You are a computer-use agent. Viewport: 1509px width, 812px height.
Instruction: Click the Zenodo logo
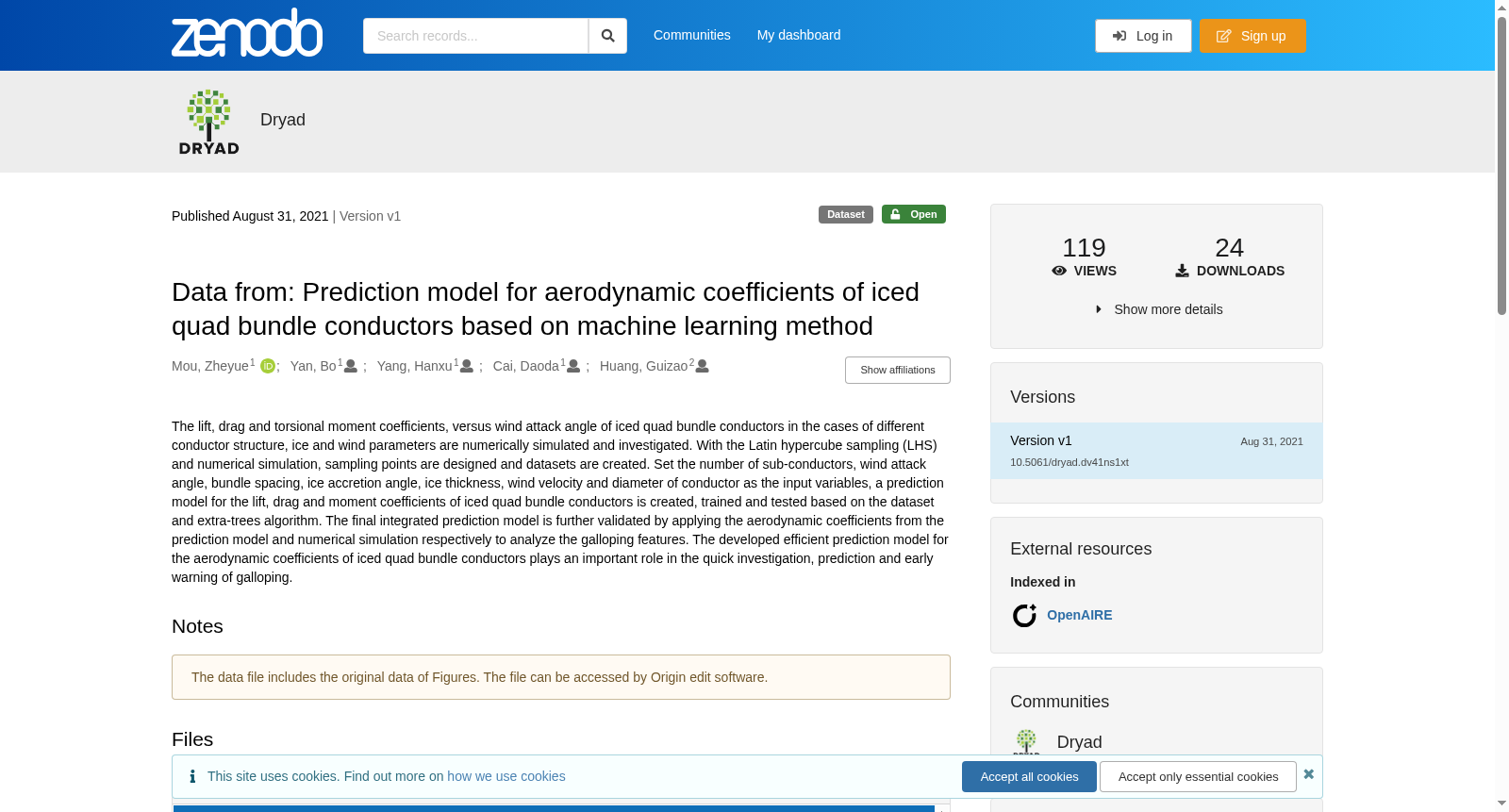pos(247,33)
